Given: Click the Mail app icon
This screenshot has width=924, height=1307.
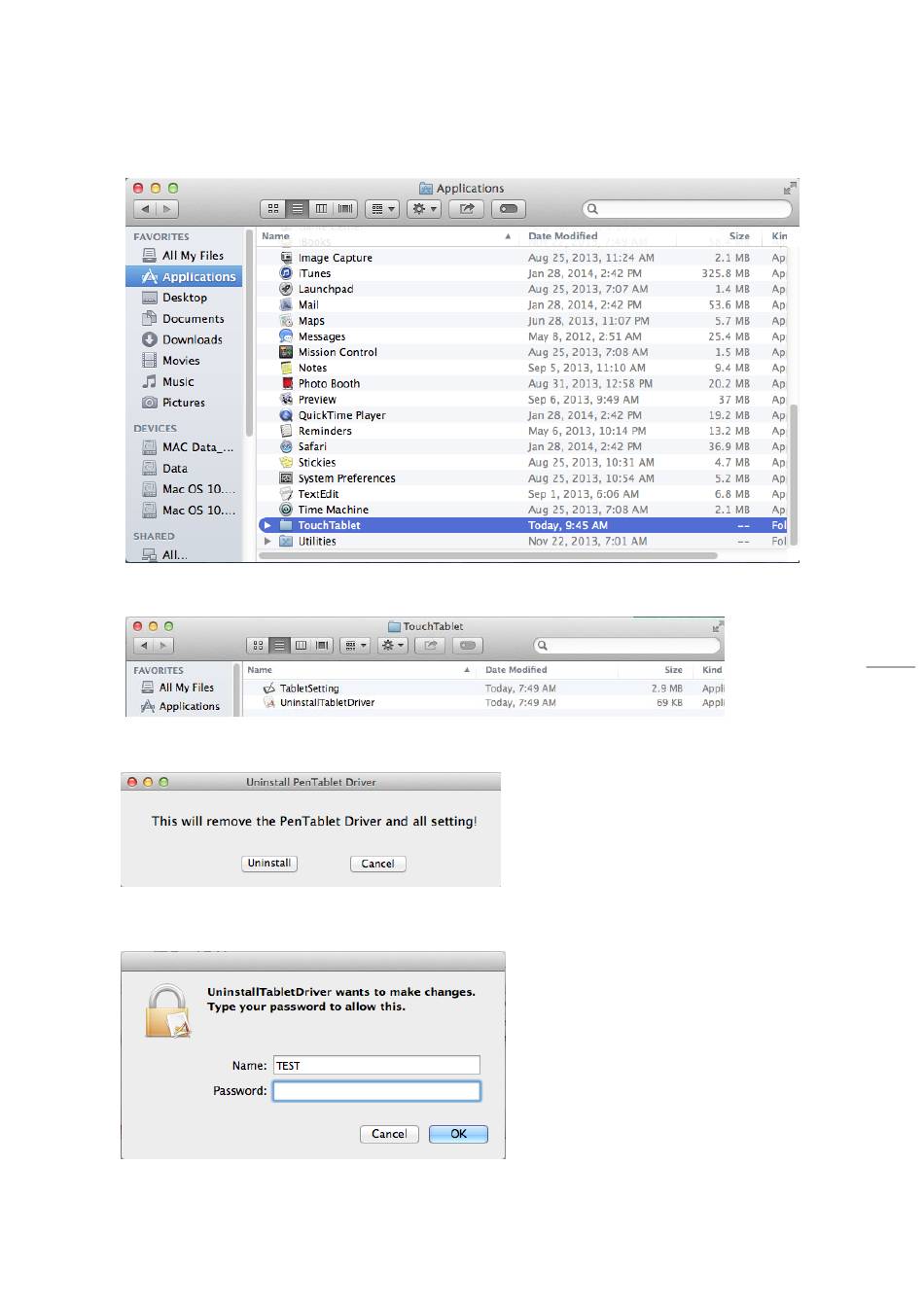Looking at the screenshot, I should point(286,304).
